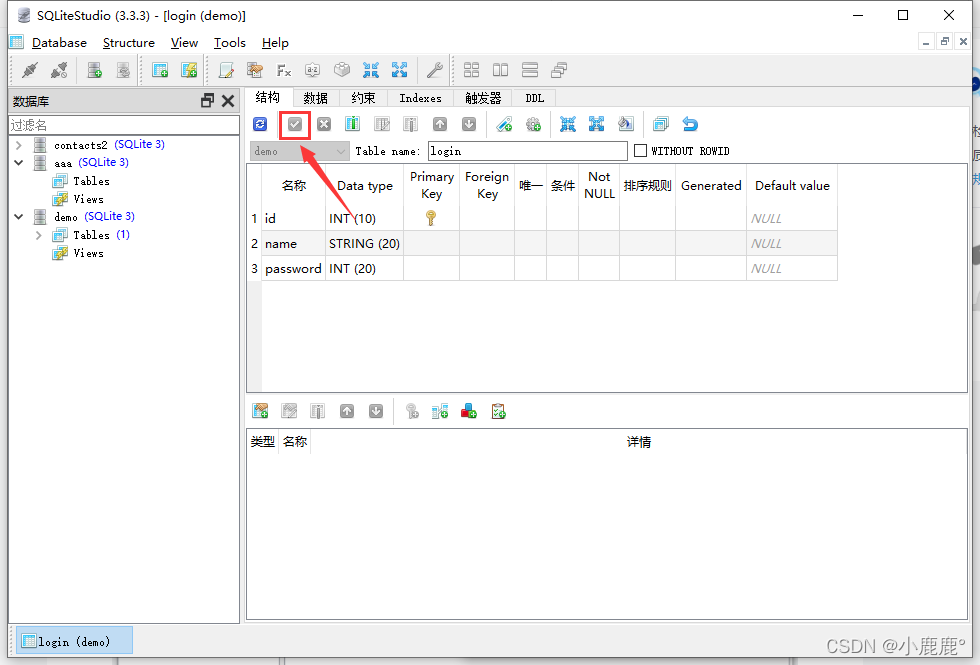Cascade windows icon
The image size is (980, 665).
point(559,70)
